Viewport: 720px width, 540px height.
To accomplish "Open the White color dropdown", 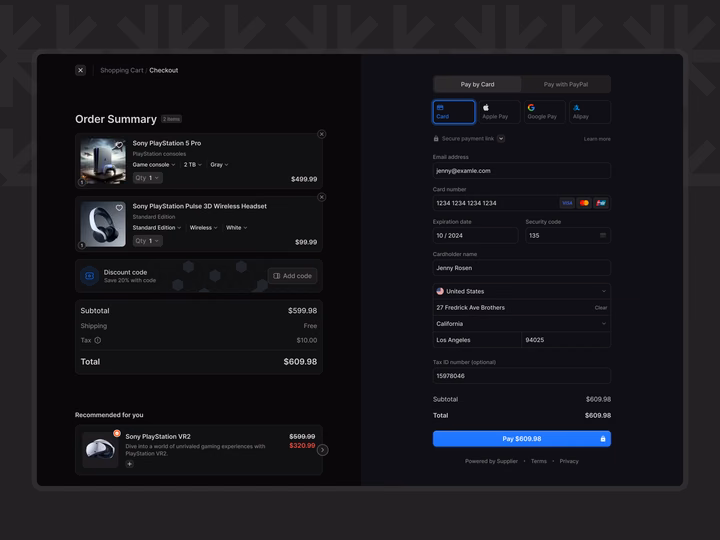I will coord(236,228).
